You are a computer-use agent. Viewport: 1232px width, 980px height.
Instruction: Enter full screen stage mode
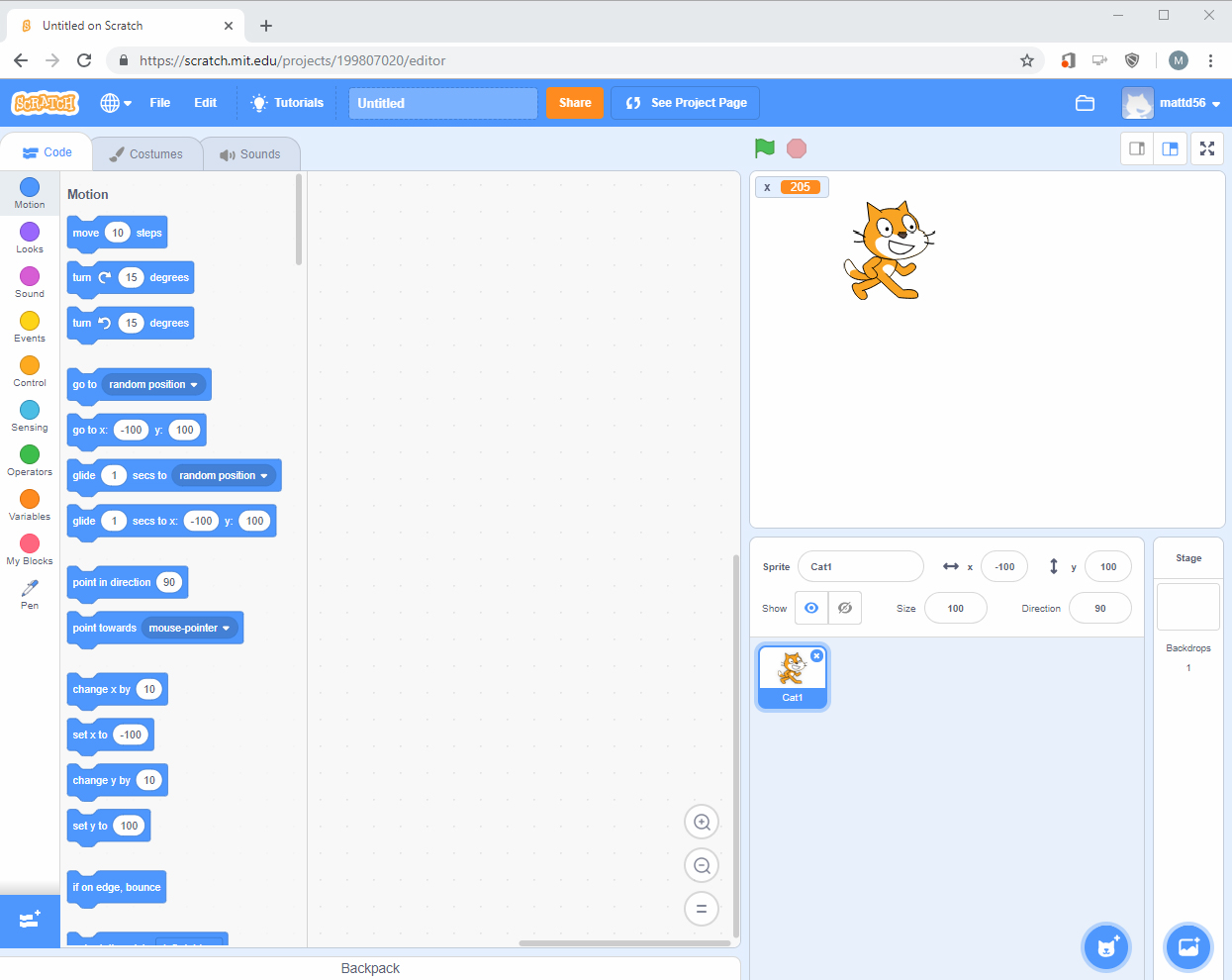pos(1207,148)
